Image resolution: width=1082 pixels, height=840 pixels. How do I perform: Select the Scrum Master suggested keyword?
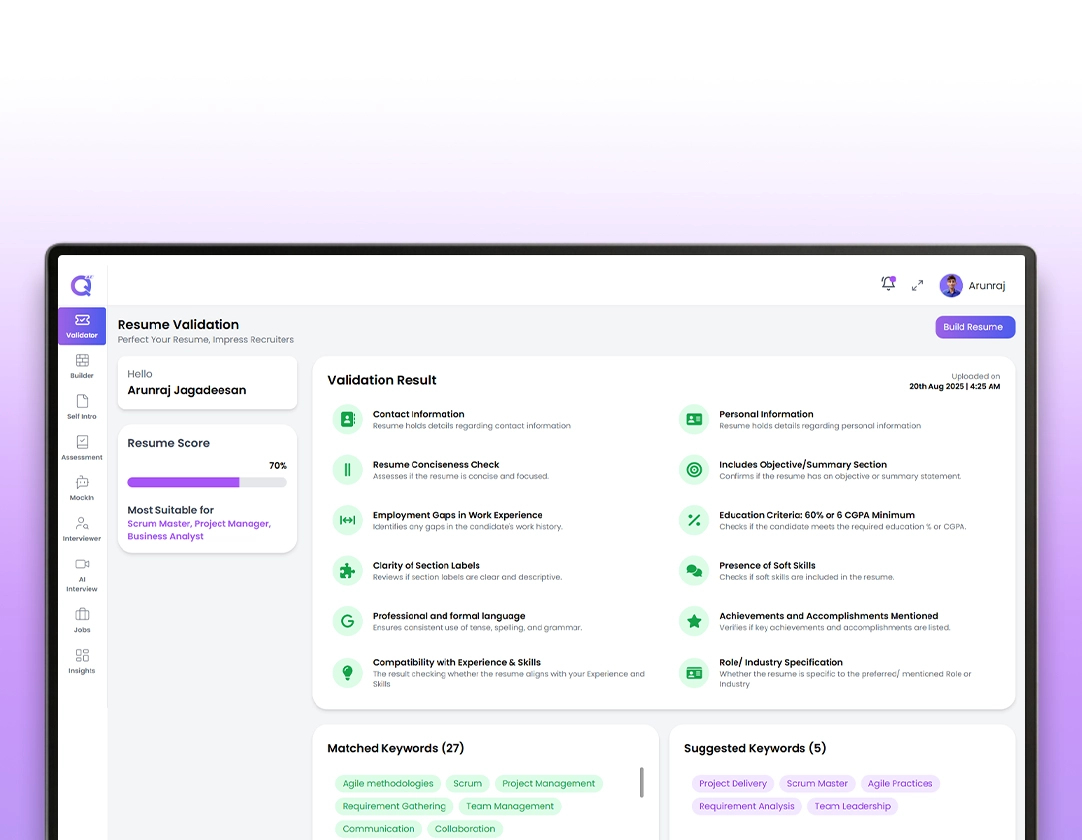coord(817,783)
